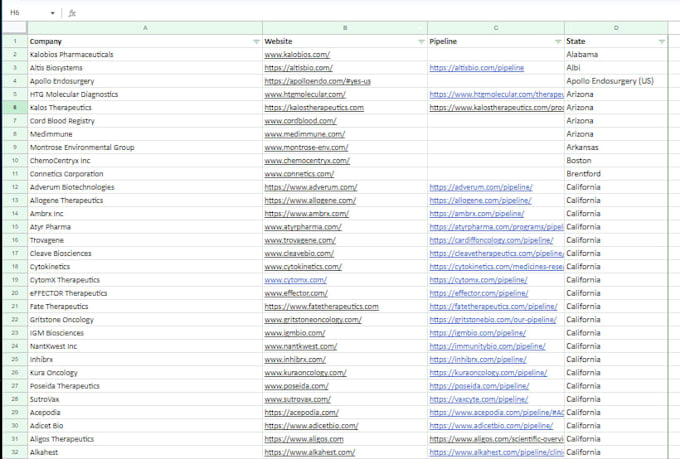Open https://vaxcyte.com/pipeline/ link
Screen dimensions: 680x459
(479, 399)
